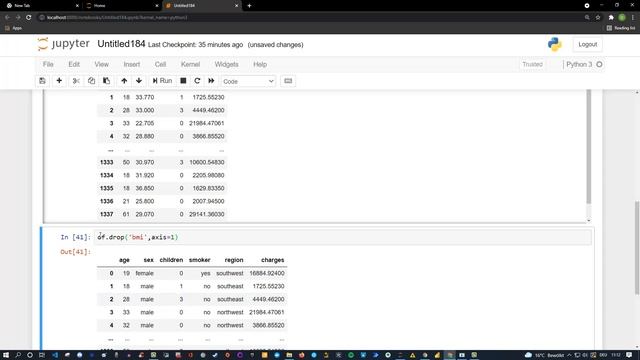640x360 pixels.
Task: Go forward using browser forward arrow
Action: click(x=18, y=18)
